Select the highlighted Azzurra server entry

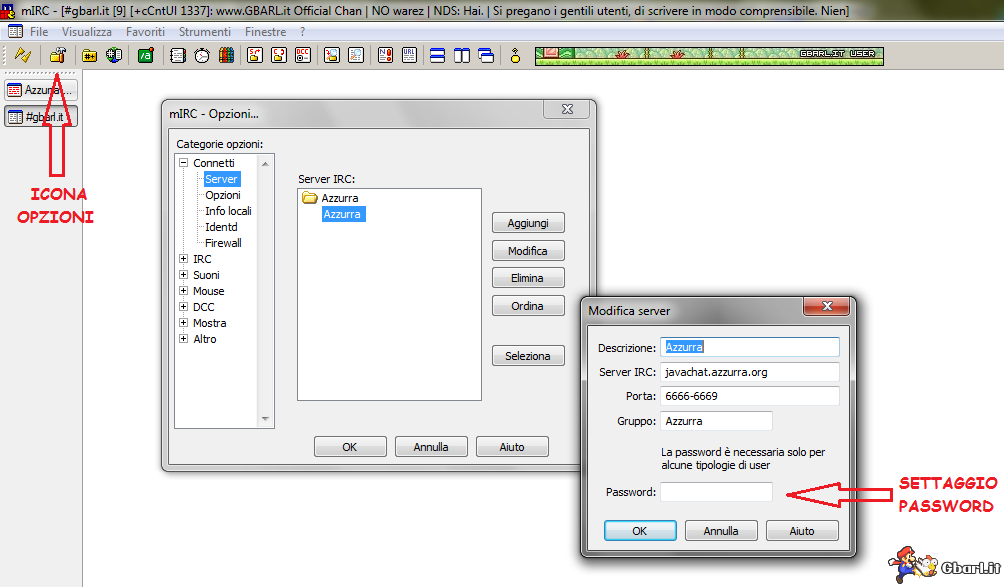[x=343, y=214]
